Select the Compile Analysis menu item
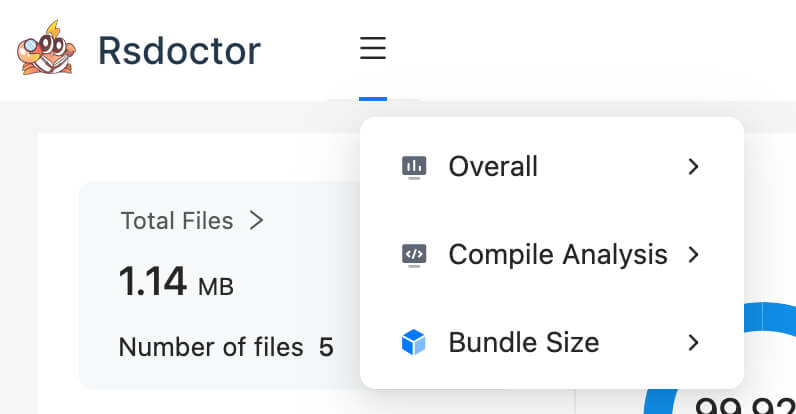 click(552, 254)
